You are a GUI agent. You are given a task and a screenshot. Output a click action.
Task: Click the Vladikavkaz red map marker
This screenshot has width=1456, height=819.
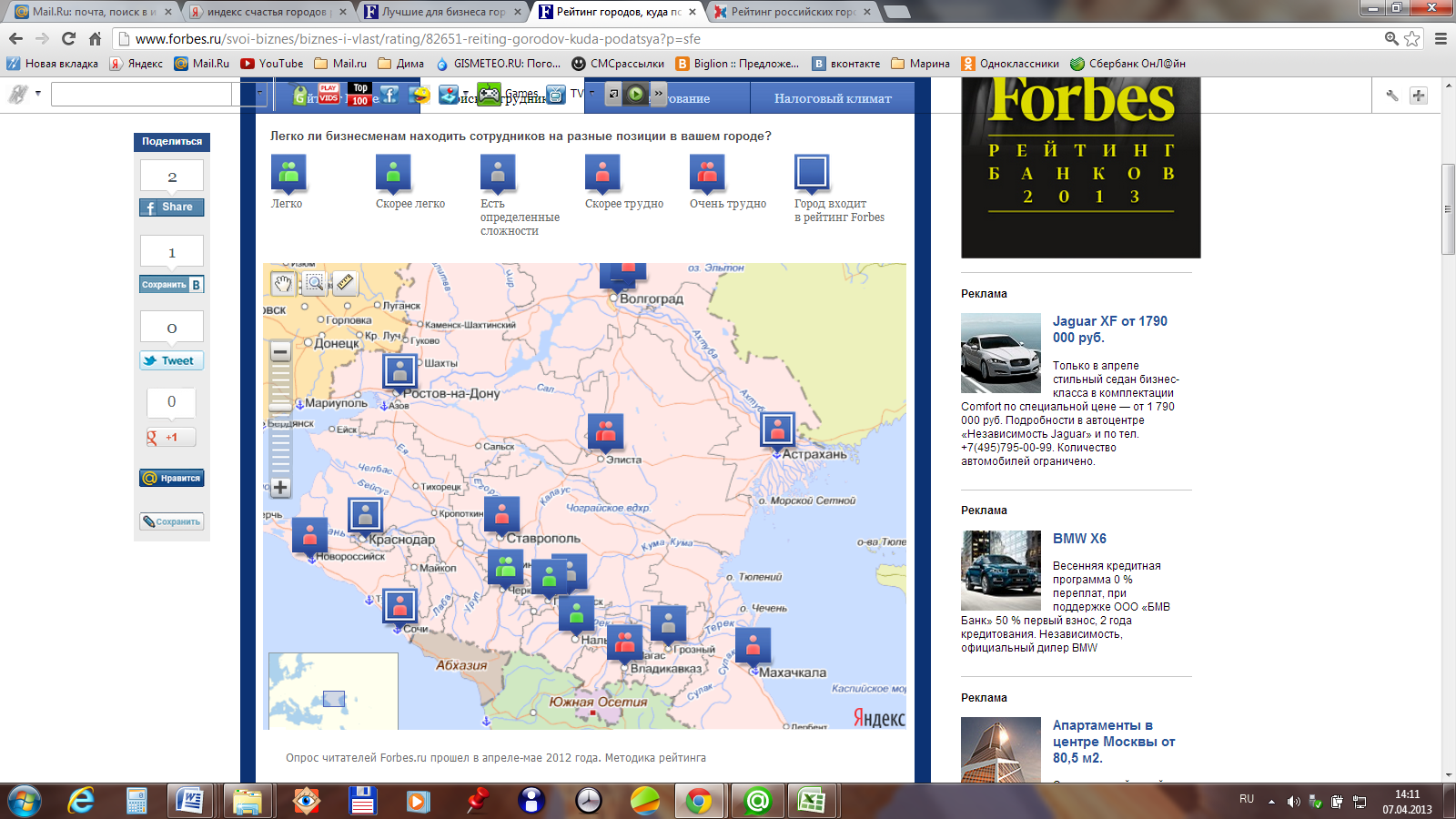click(624, 645)
